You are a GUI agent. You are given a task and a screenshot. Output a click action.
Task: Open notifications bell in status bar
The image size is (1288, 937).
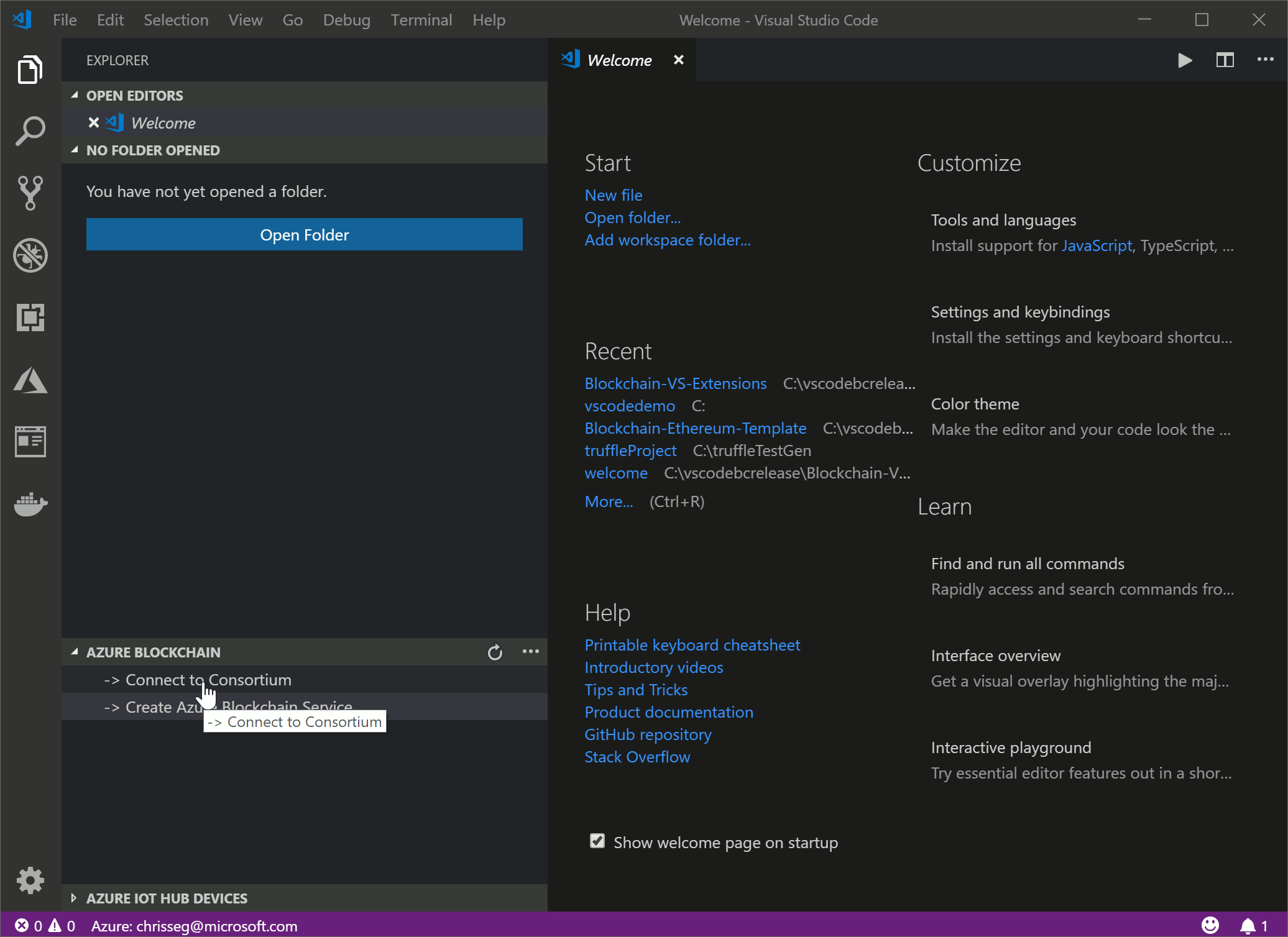(1247, 926)
